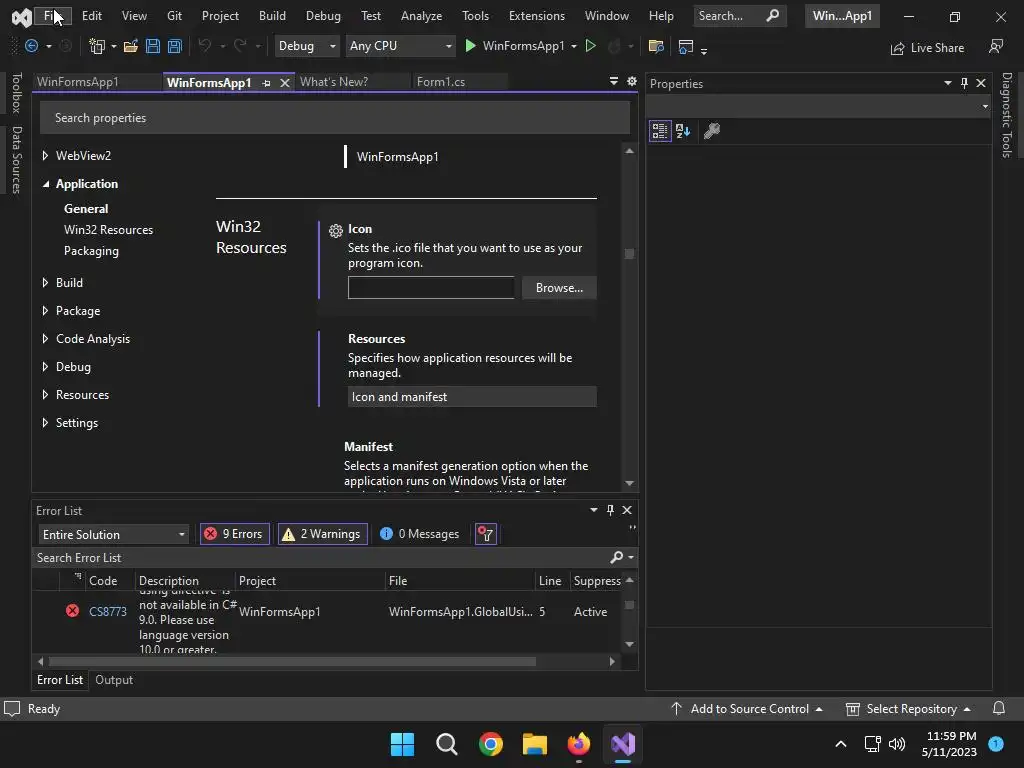Pin the Error List panel
Viewport: 1024px width, 768px height.
(611, 510)
